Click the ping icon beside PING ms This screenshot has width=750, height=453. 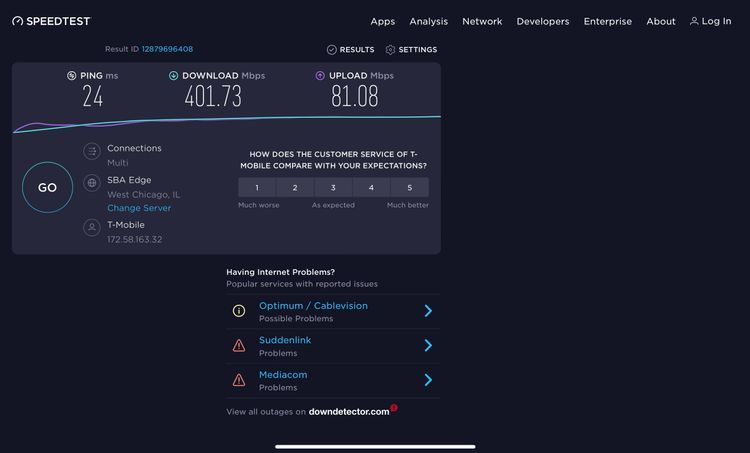click(x=71, y=76)
